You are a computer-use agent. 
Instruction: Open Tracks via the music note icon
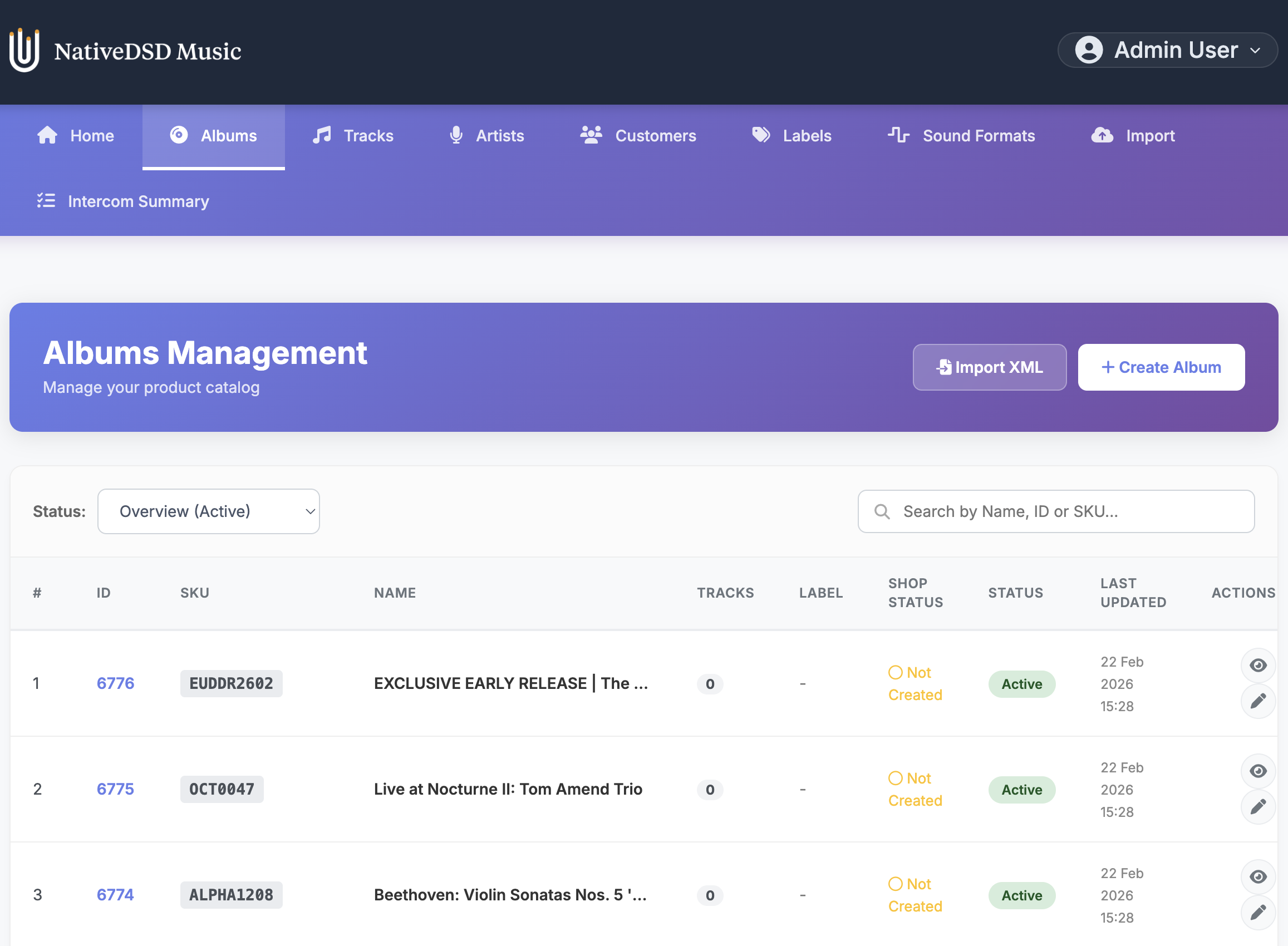tap(321, 135)
